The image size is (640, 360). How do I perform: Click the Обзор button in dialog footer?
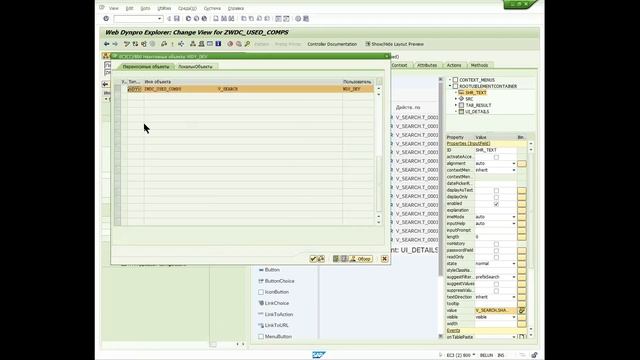coord(360,259)
